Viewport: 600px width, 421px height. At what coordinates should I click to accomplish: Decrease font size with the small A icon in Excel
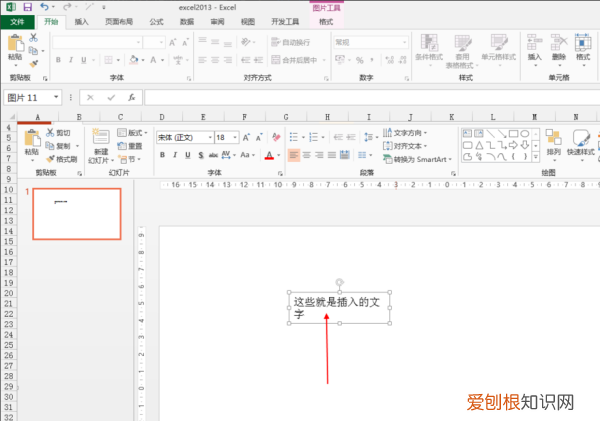tap(185, 42)
